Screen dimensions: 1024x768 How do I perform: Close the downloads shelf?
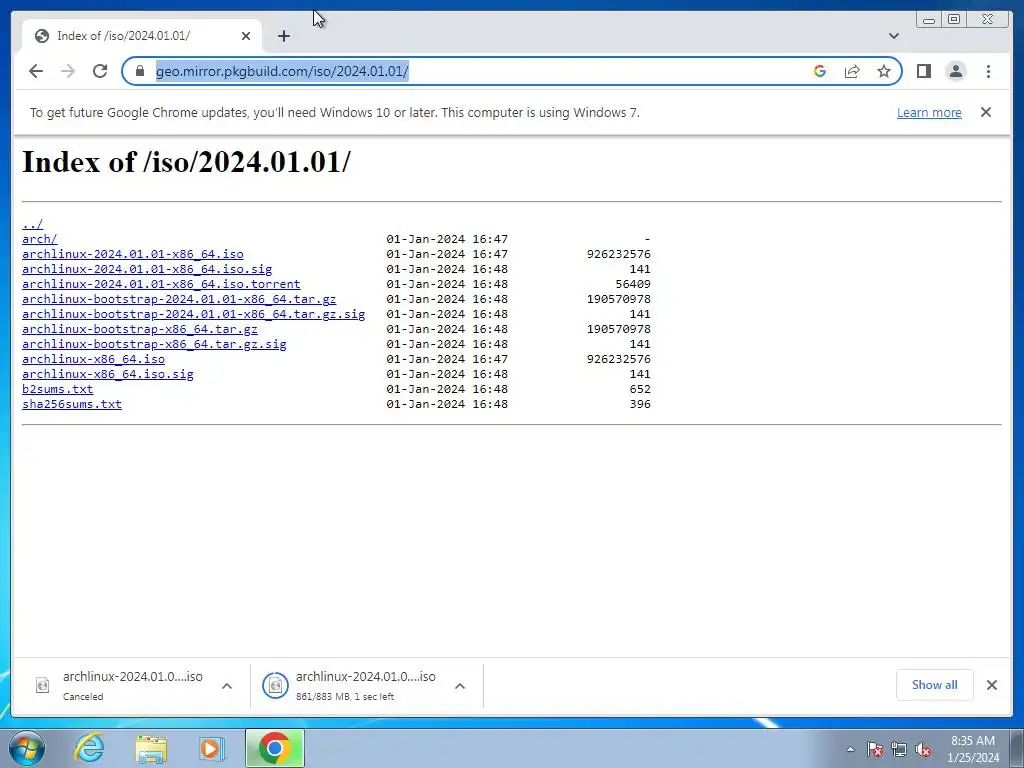point(991,685)
